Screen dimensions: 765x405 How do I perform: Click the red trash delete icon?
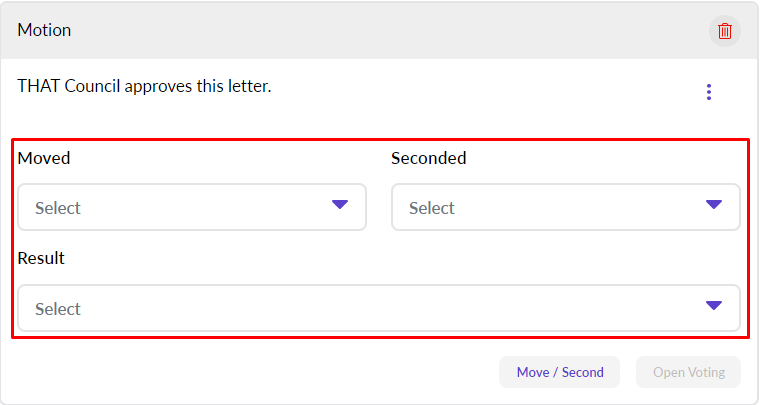(725, 31)
